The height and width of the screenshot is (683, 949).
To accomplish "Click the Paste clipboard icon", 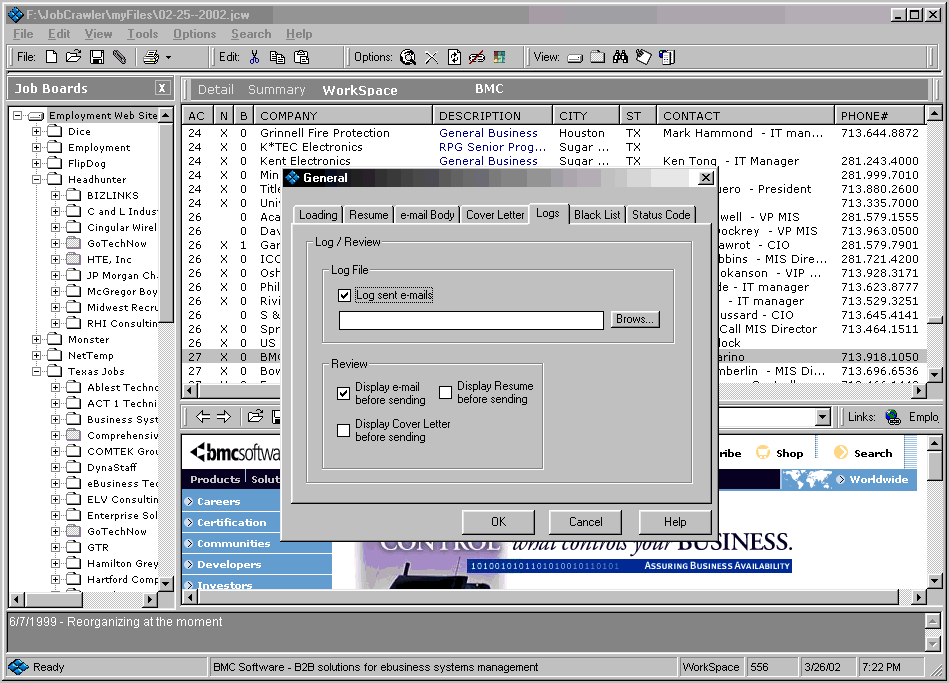I will coord(301,58).
